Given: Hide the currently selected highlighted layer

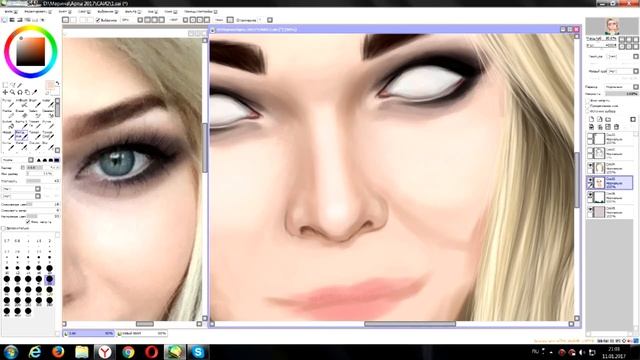Looking at the screenshot, I should pyautogui.click(x=590, y=180).
